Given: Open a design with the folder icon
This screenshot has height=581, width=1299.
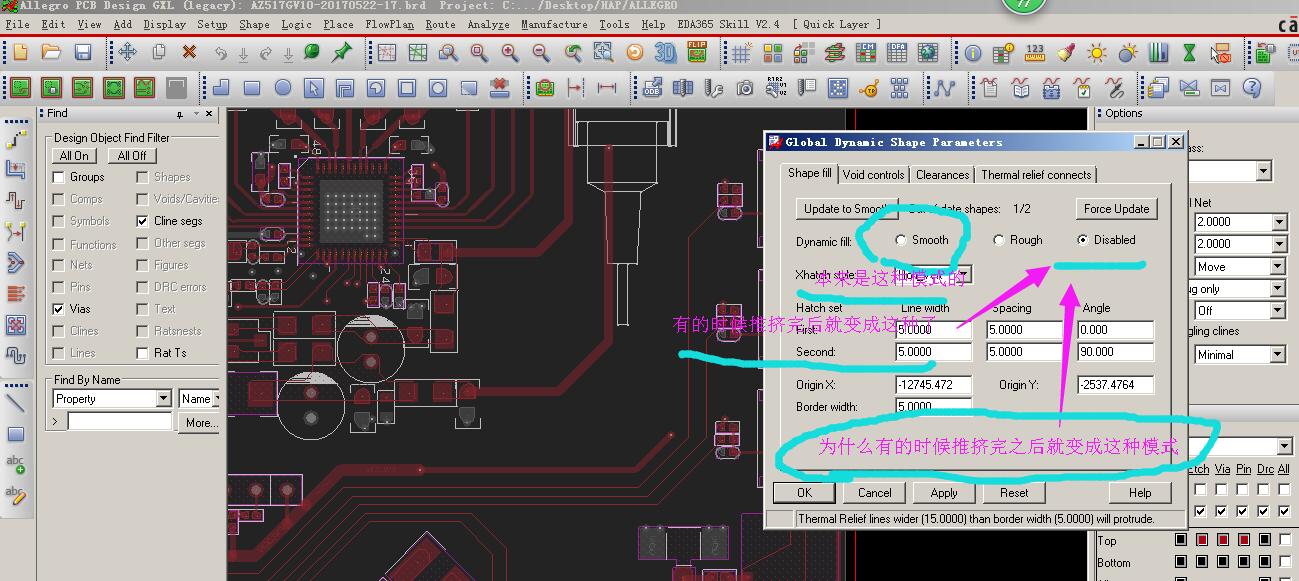Looking at the screenshot, I should 51,52.
